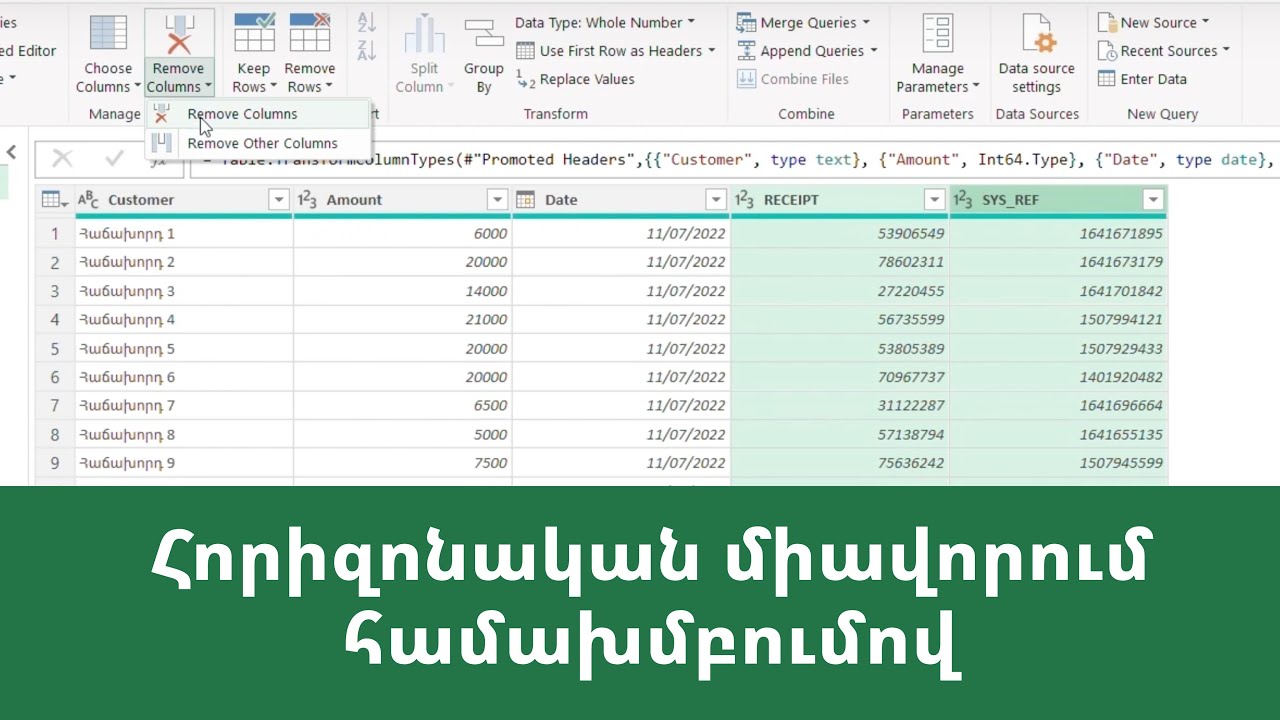
Task: Open the Choose Columns button
Action: (x=108, y=52)
